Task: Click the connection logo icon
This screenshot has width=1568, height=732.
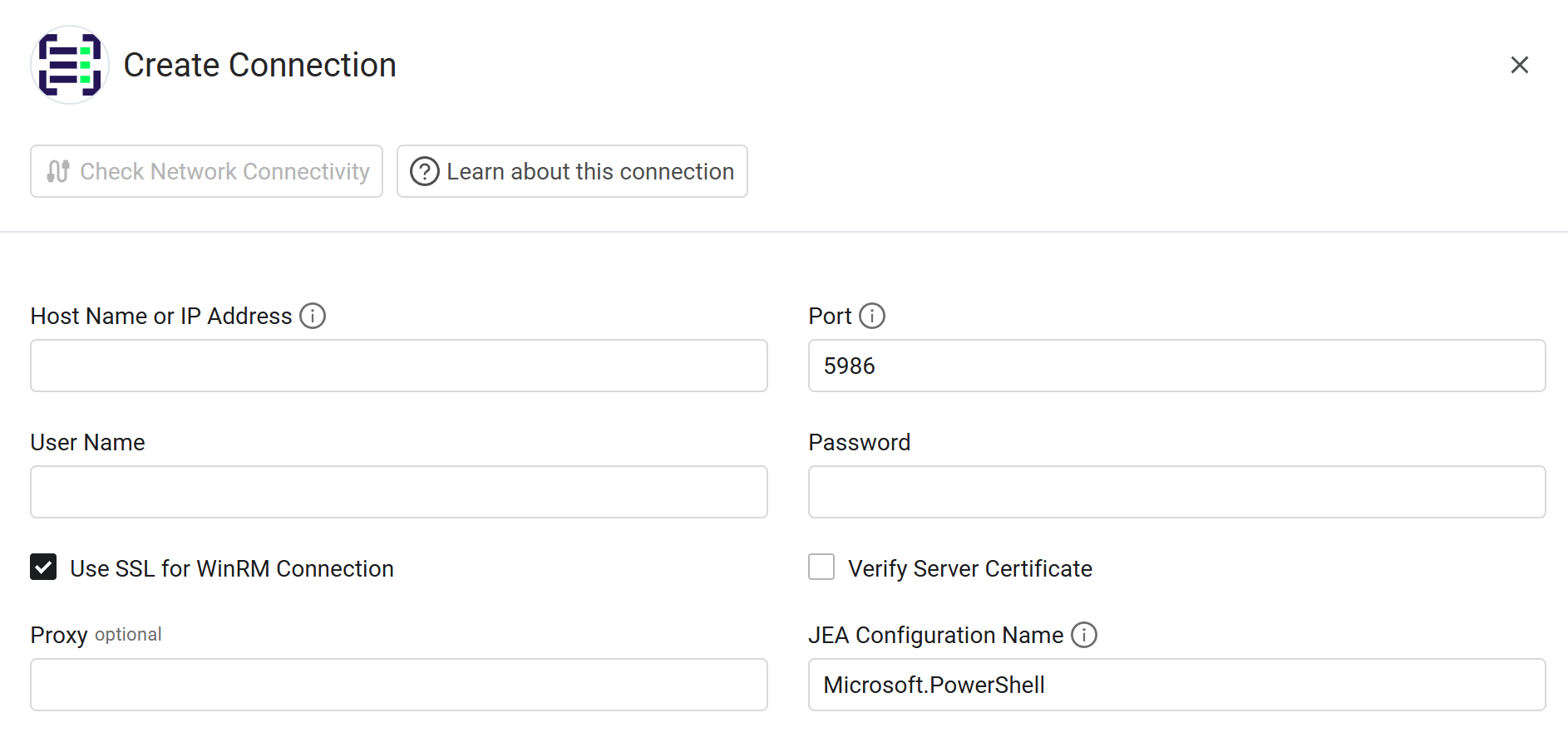Action: [x=70, y=65]
